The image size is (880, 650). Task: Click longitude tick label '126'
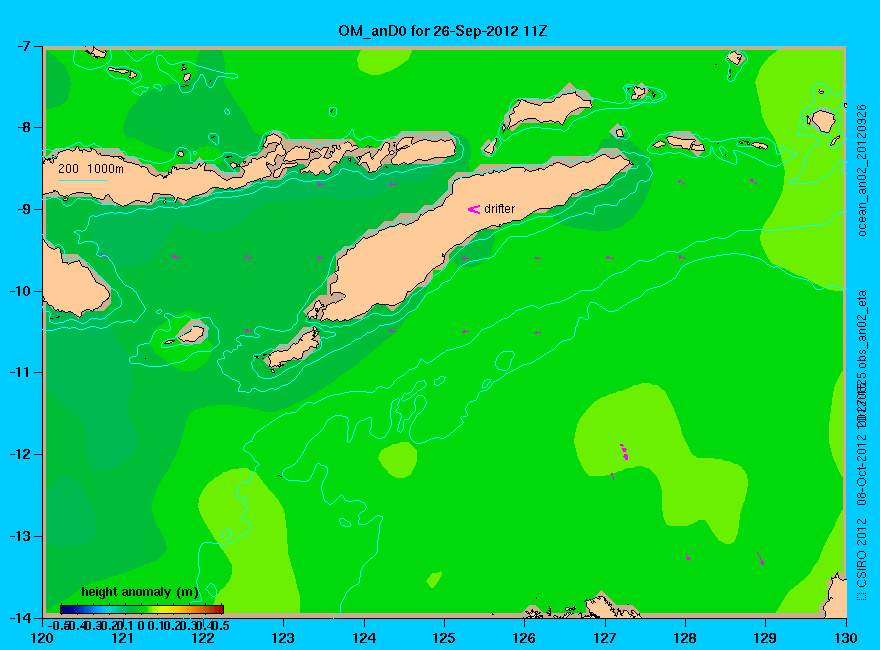point(524,638)
